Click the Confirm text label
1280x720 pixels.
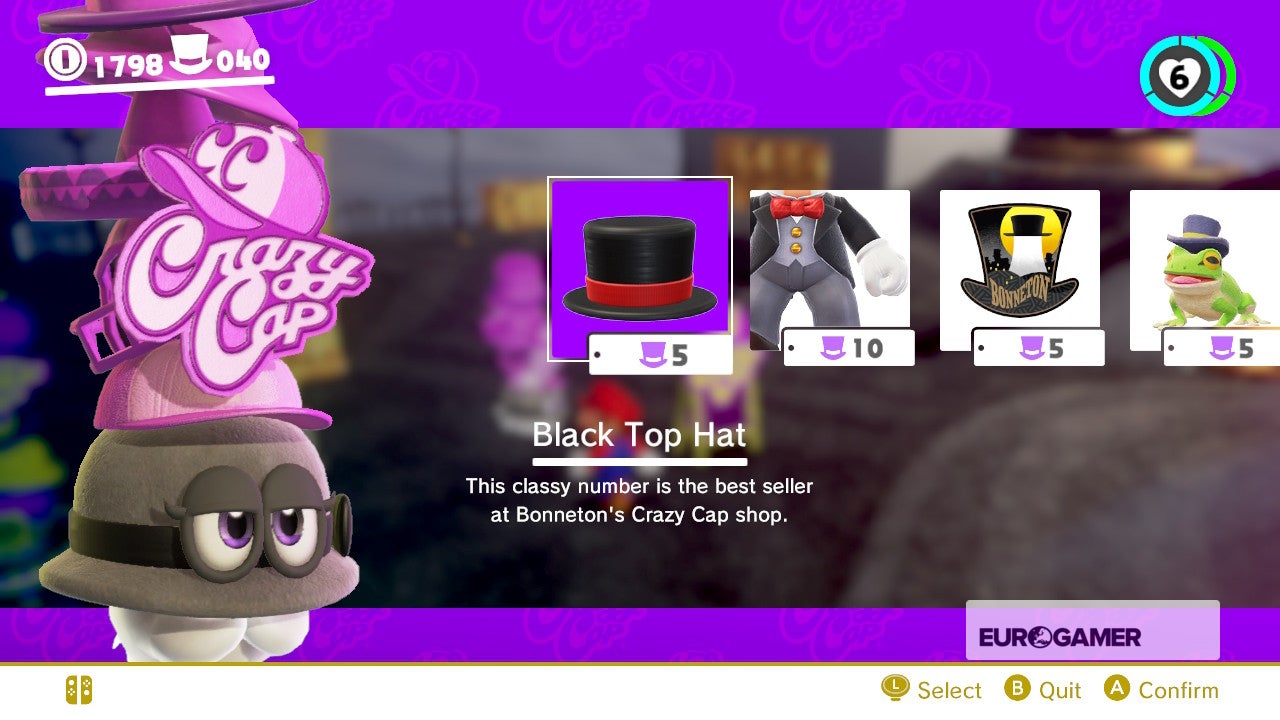[x=1179, y=690]
